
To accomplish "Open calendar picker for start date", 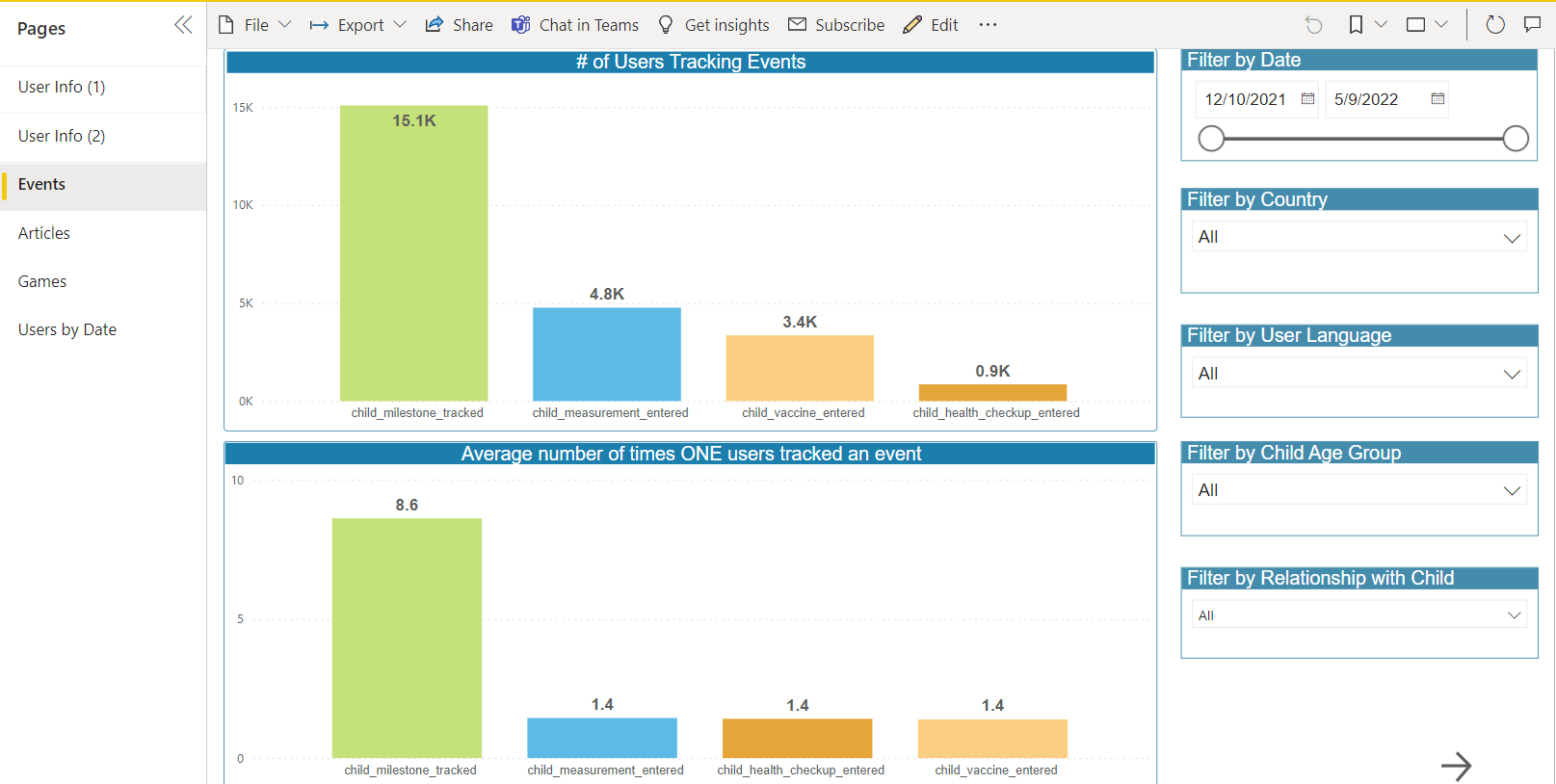I will tap(1307, 99).
